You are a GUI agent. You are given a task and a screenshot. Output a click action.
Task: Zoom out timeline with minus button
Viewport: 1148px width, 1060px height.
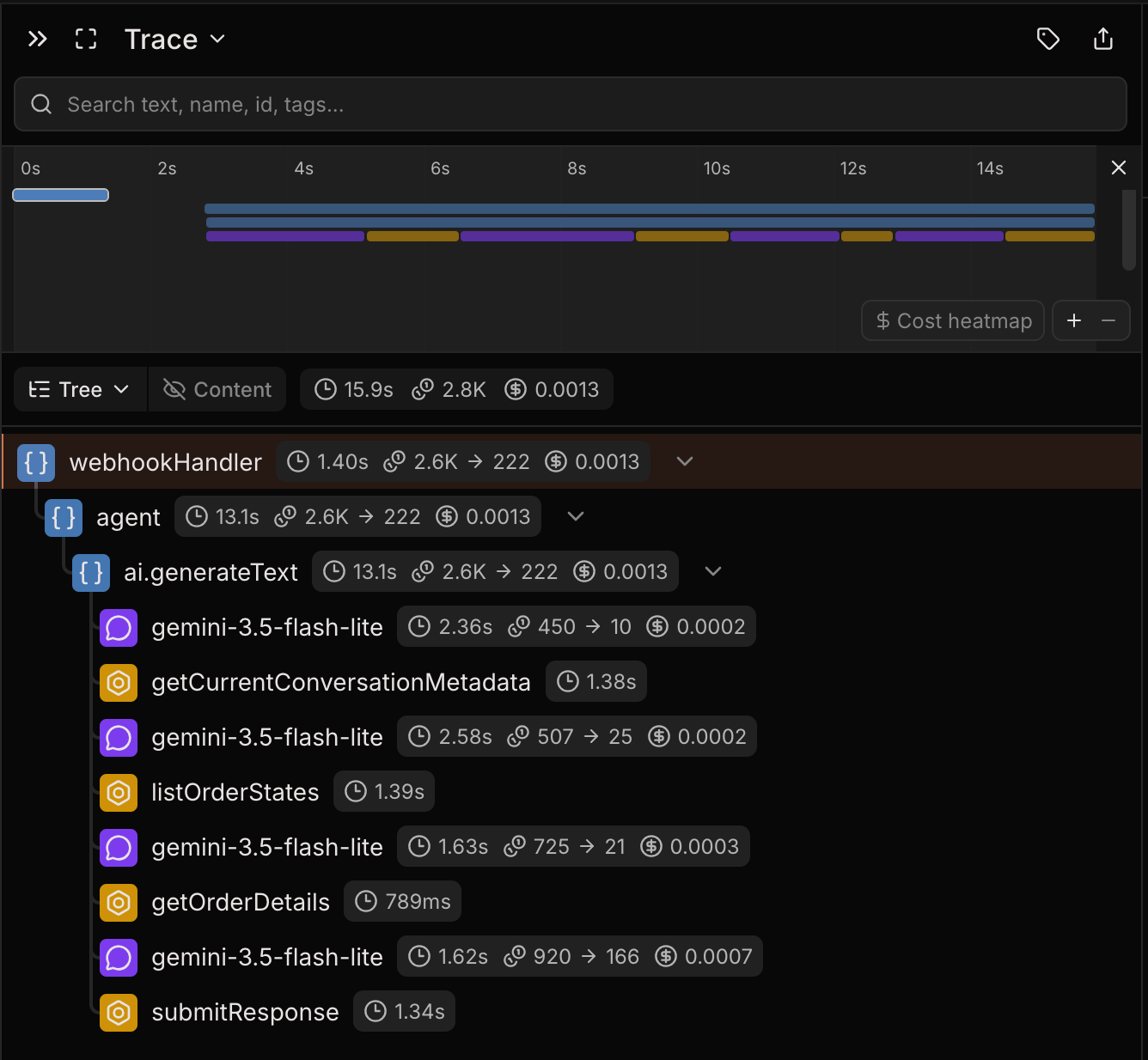click(1108, 320)
